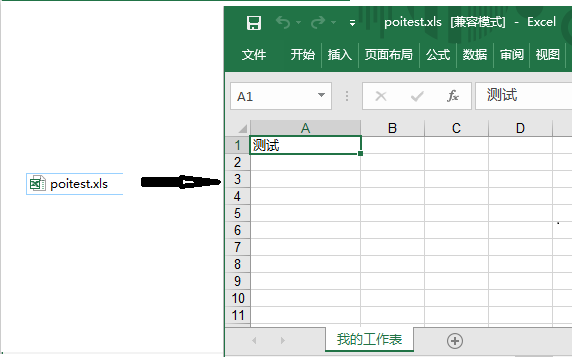This screenshot has width=574, height=361.
Task: Select row 7 header
Action: [238, 247]
